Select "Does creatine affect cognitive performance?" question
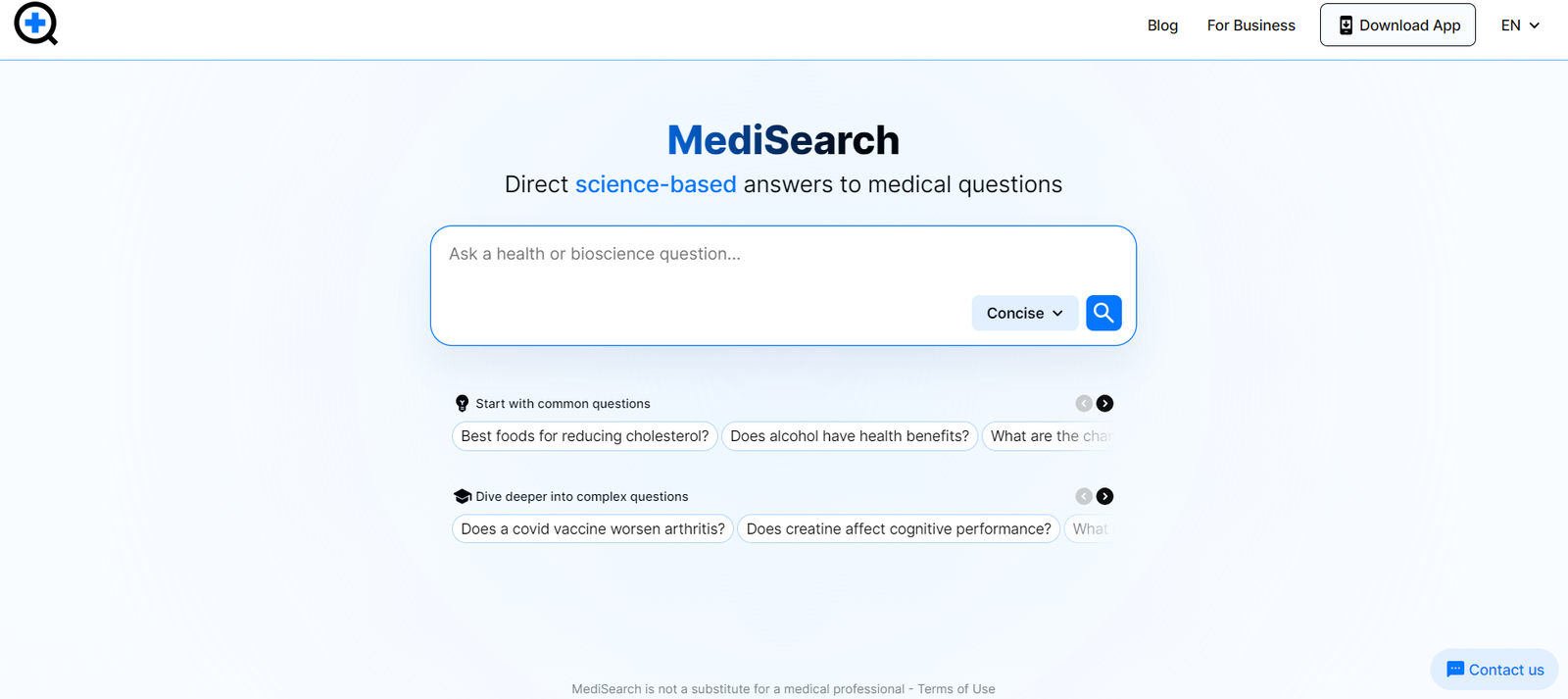Viewport: 1568px width, 699px height. (899, 529)
